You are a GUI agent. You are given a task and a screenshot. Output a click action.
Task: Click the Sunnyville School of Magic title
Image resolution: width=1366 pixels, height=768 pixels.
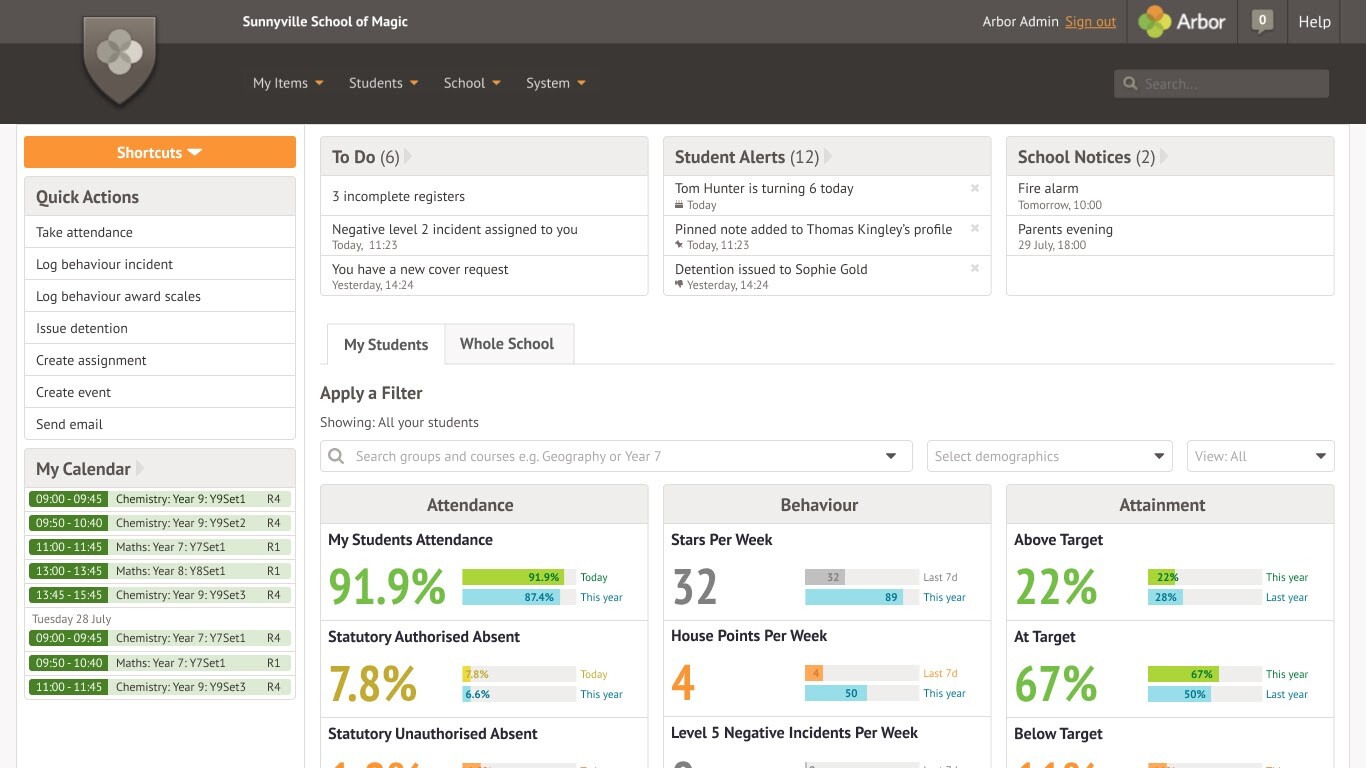[325, 21]
